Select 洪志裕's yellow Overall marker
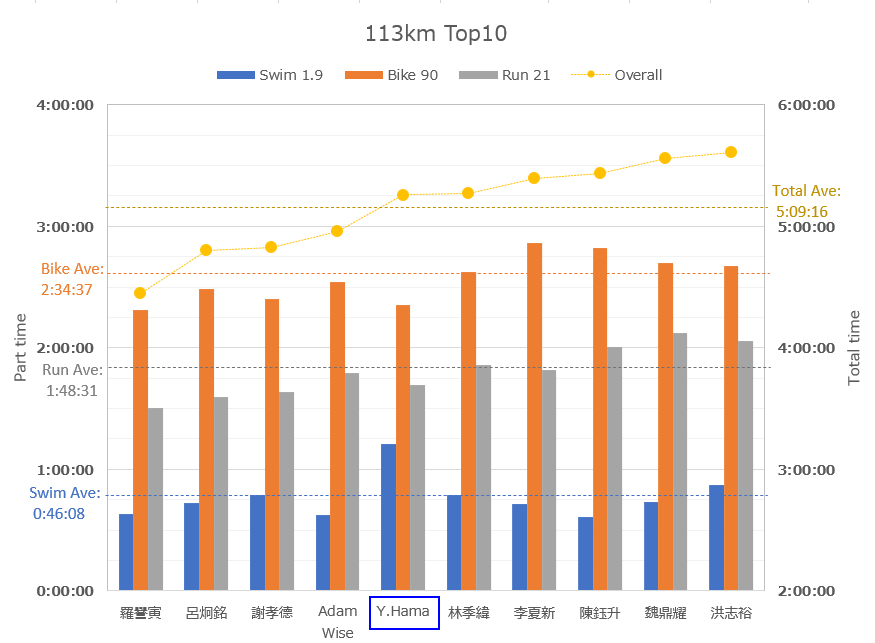The height and width of the screenshot is (643, 875). [731, 152]
